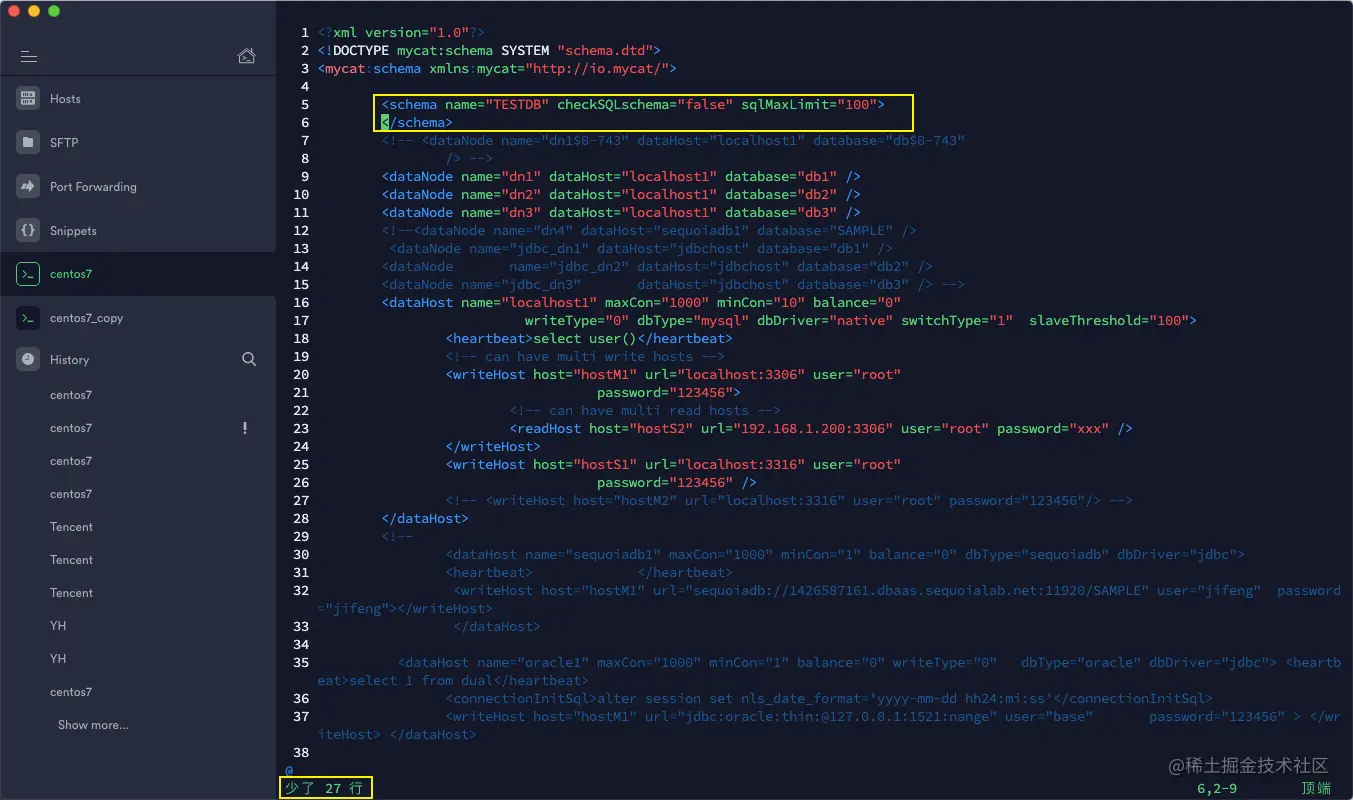Click the "schema.dtd" string on line 2

(605, 51)
